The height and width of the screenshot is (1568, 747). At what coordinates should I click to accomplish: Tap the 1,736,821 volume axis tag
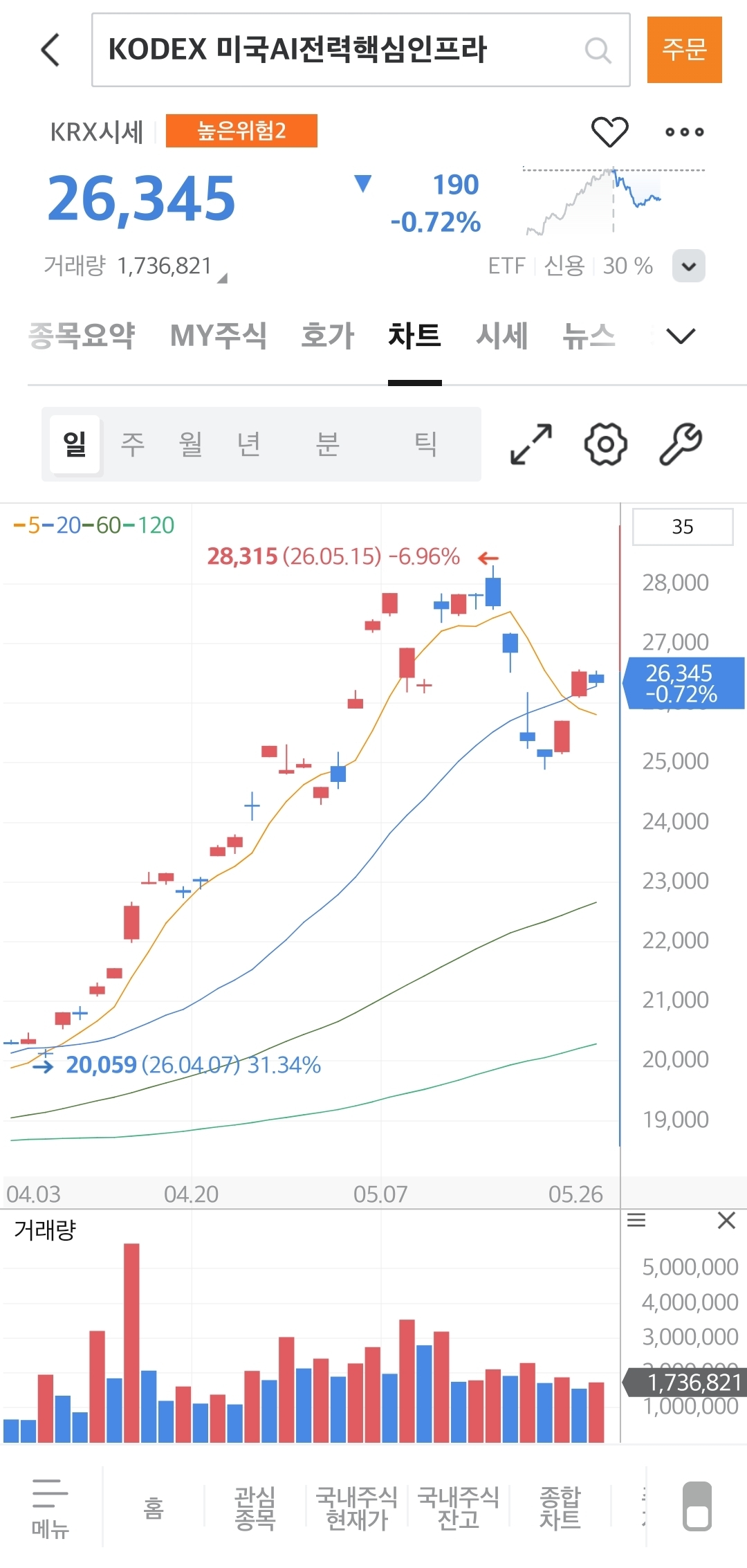coord(685,1383)
